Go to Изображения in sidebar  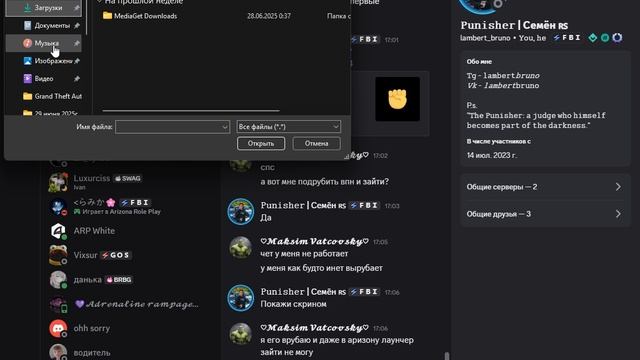(x=44, y=61)
